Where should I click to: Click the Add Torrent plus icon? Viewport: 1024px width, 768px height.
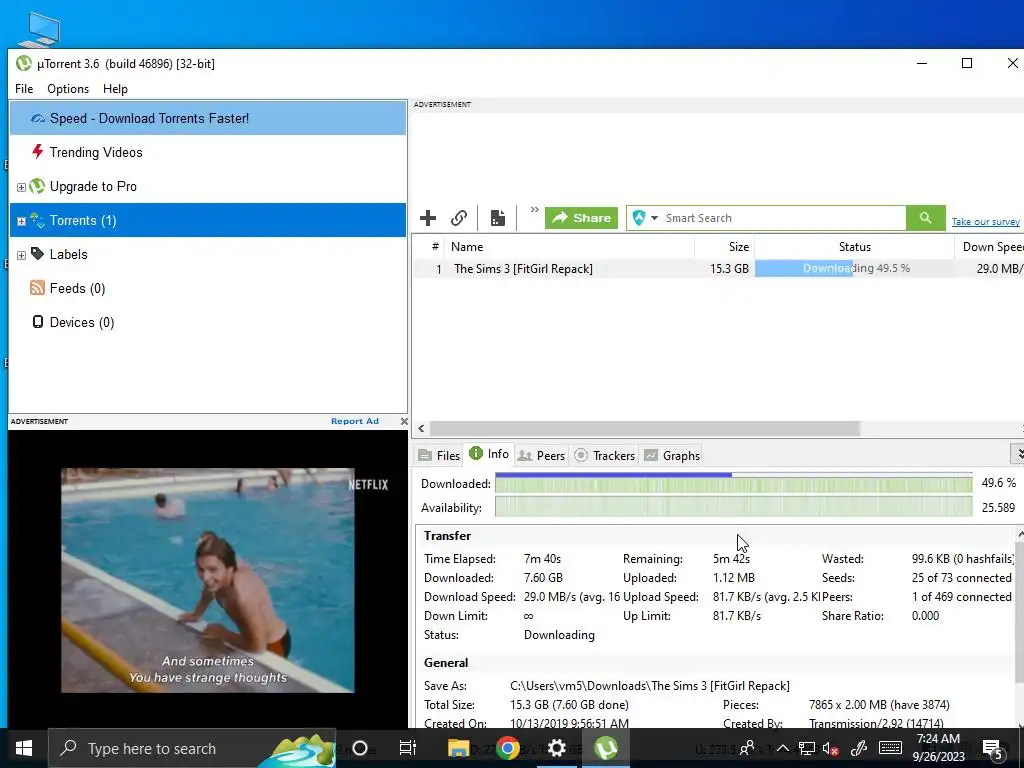click(428, 218)
